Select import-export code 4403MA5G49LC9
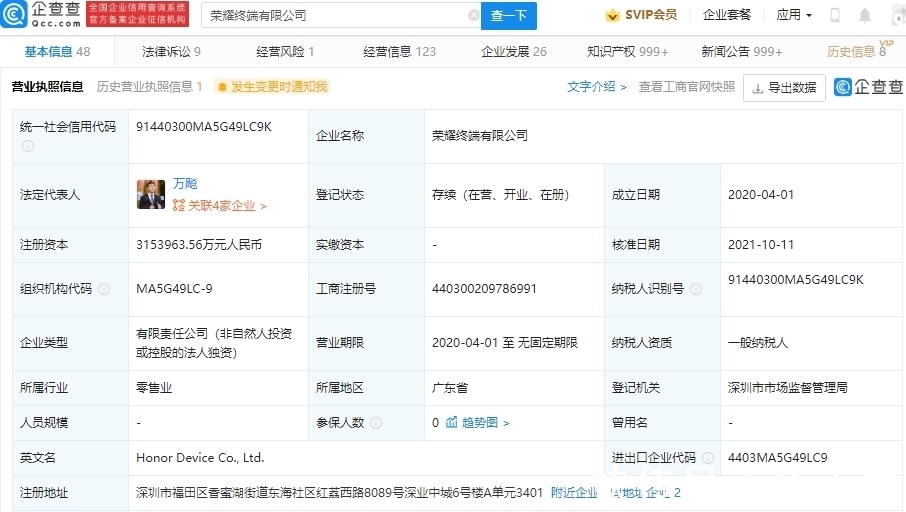 click(x=778, y=458)
